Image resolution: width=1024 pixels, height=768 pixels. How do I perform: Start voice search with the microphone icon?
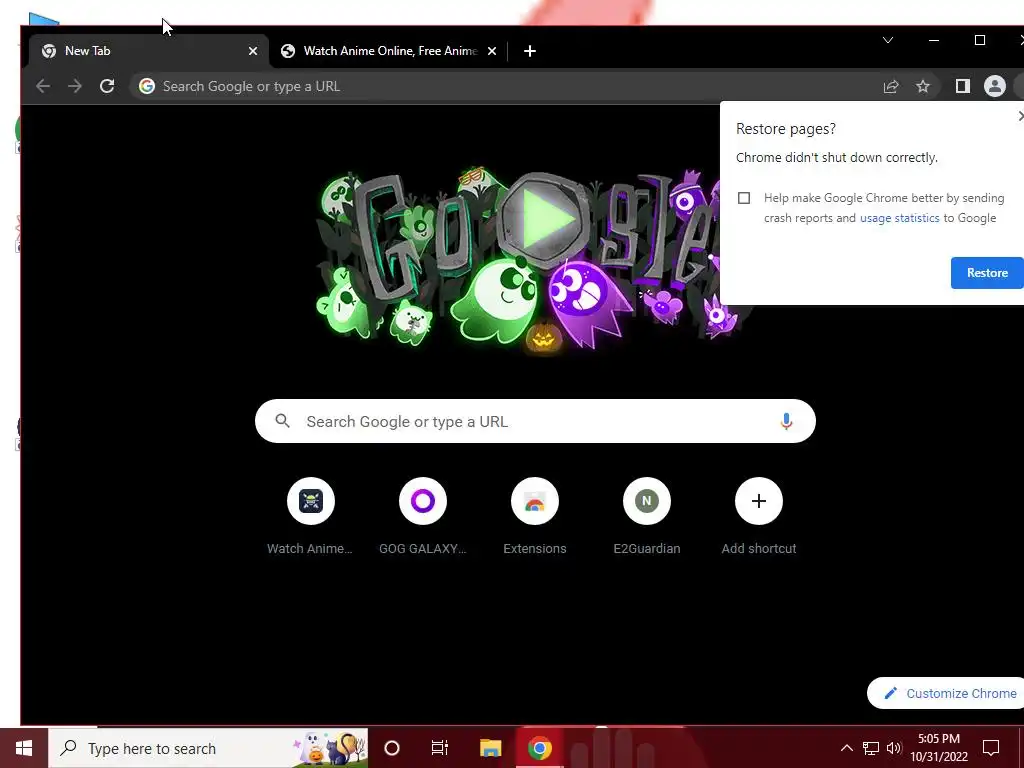[x=786, y=421]
